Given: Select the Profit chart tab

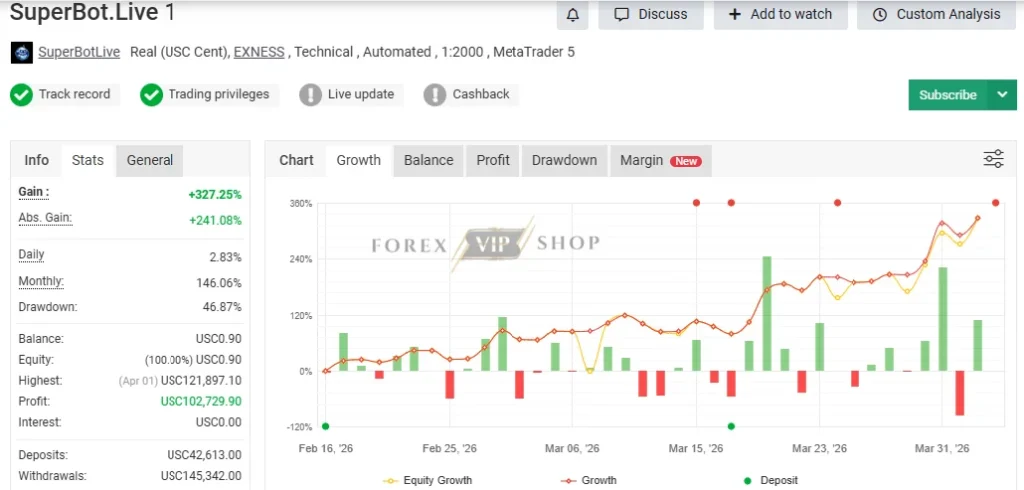Looking at the screenshot, I should tap(493, 160).
